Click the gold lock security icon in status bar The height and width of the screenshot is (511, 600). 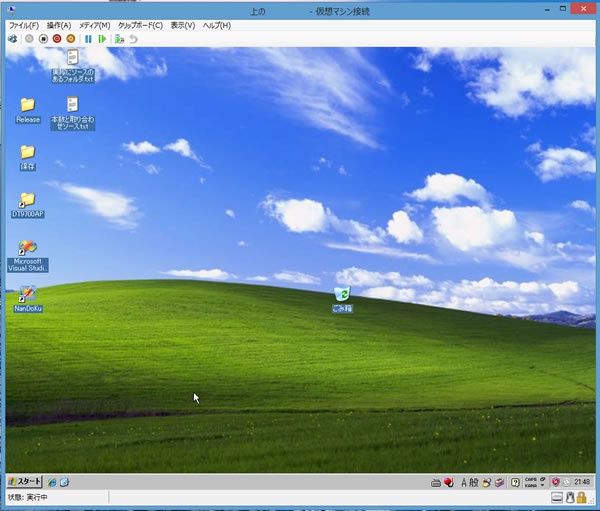coord(582,497)
